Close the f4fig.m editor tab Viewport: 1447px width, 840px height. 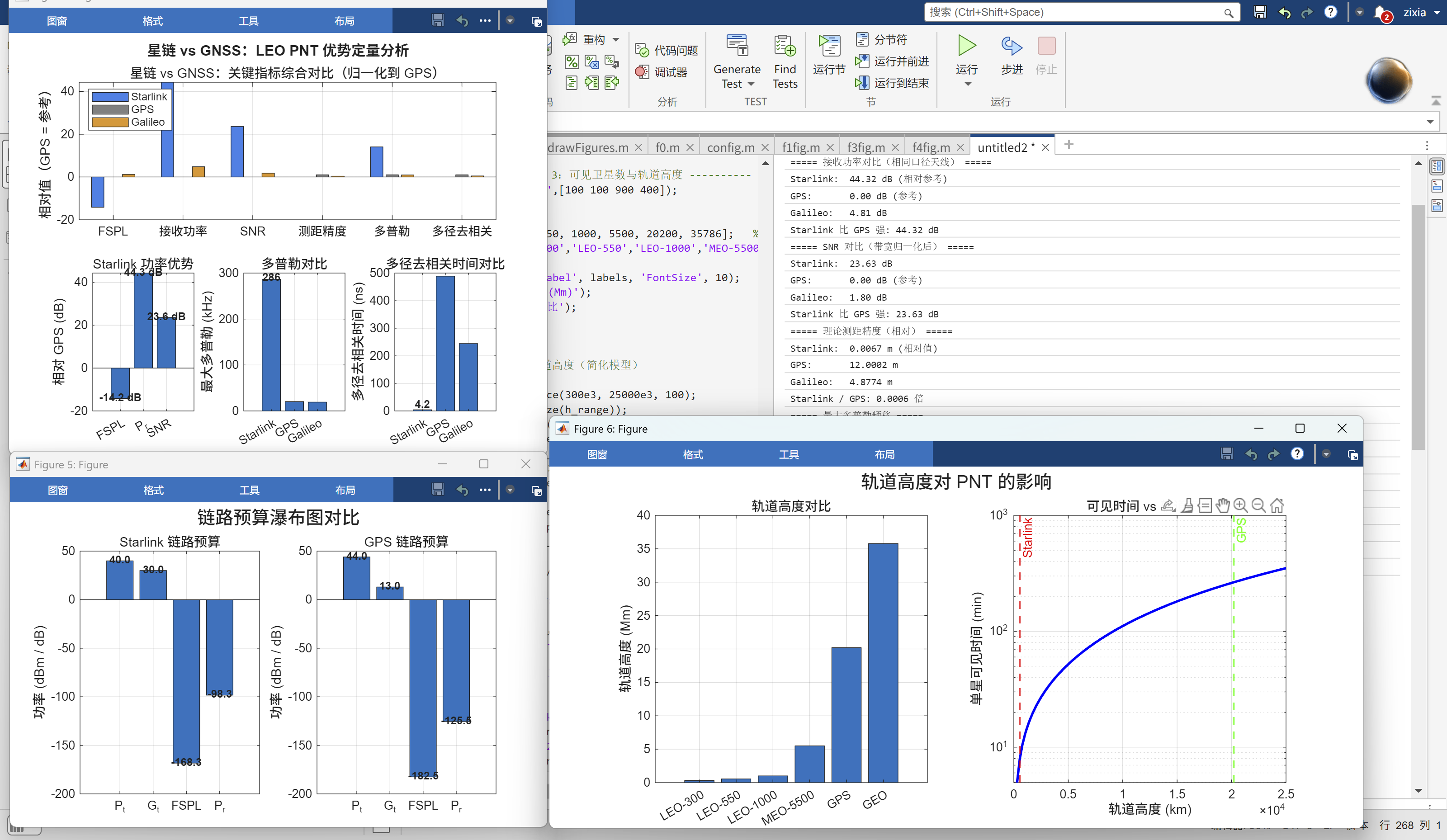click(960, 147)
